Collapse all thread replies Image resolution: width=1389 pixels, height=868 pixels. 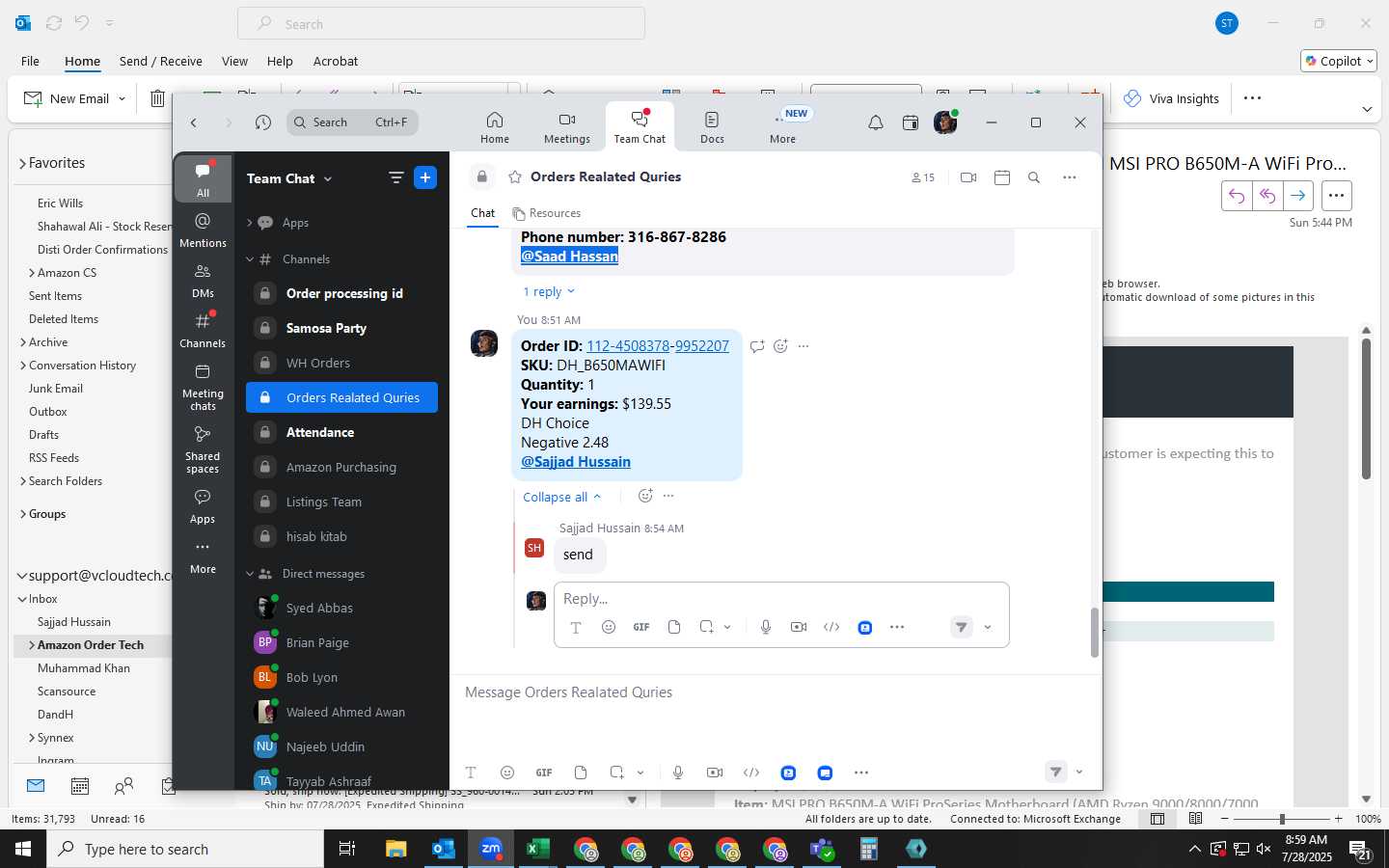pyautogui.click(x=562, y=497)
